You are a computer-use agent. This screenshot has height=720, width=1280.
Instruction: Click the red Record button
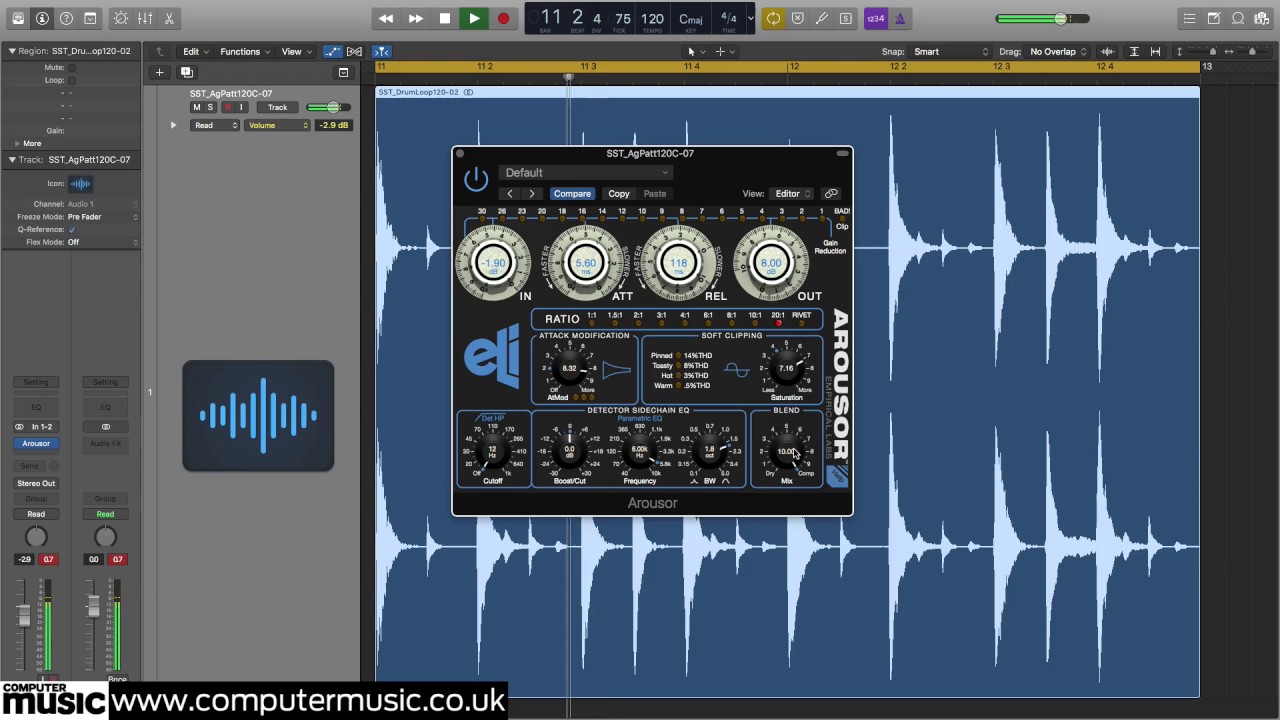(503, 18)
